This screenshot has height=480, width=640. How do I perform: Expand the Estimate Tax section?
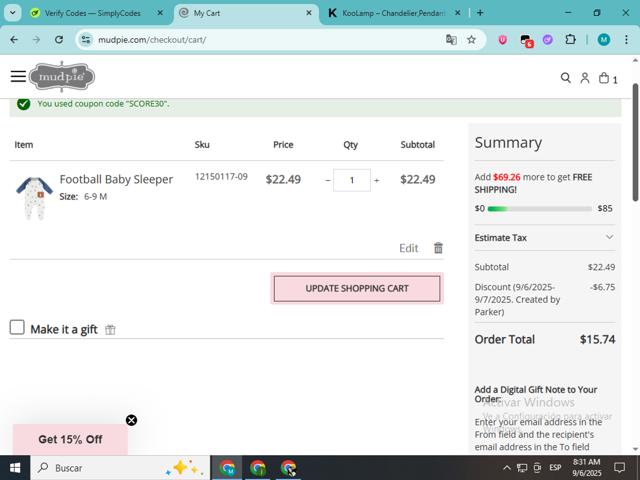544,238
